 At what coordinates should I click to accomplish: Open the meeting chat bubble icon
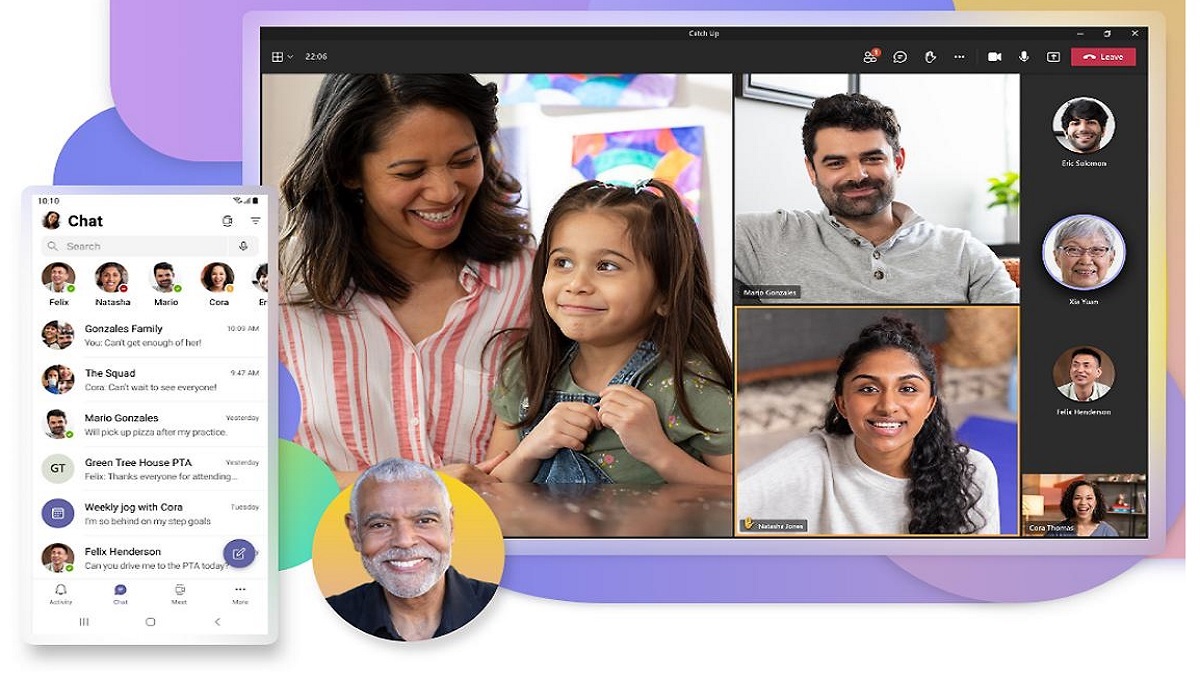click(x=900, y=57)
